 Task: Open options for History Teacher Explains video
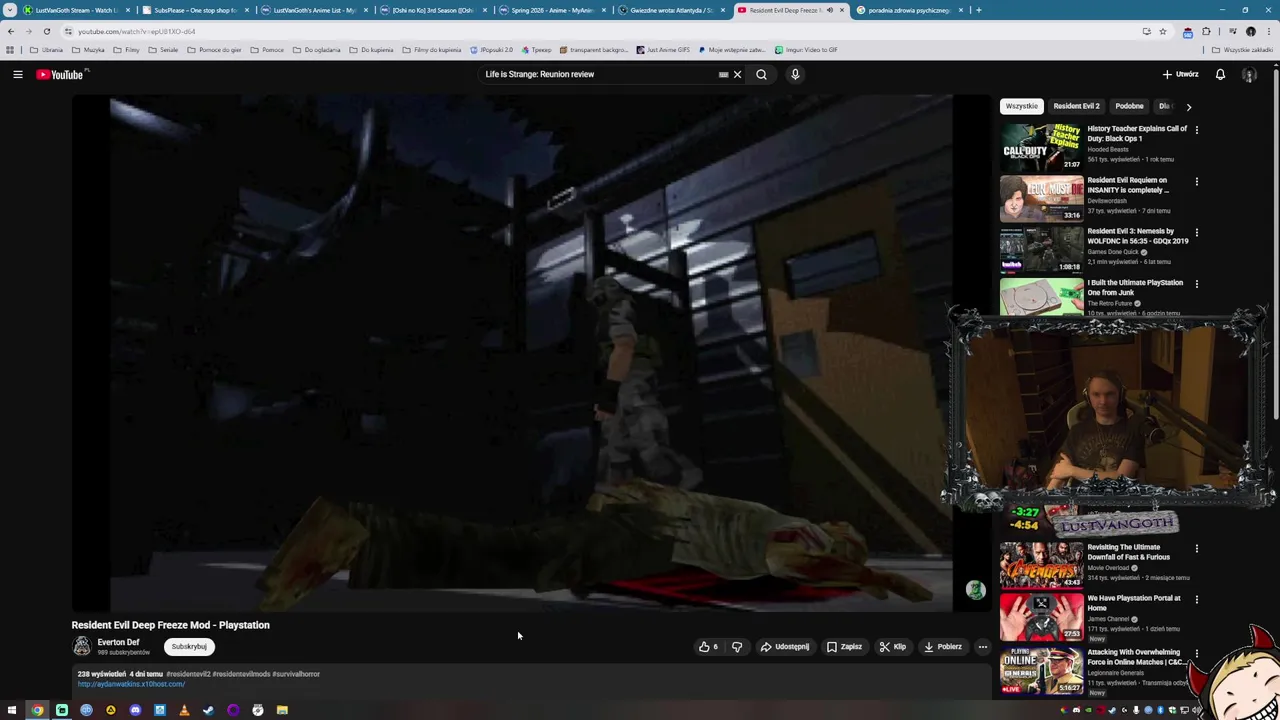tap(1196, 130)
